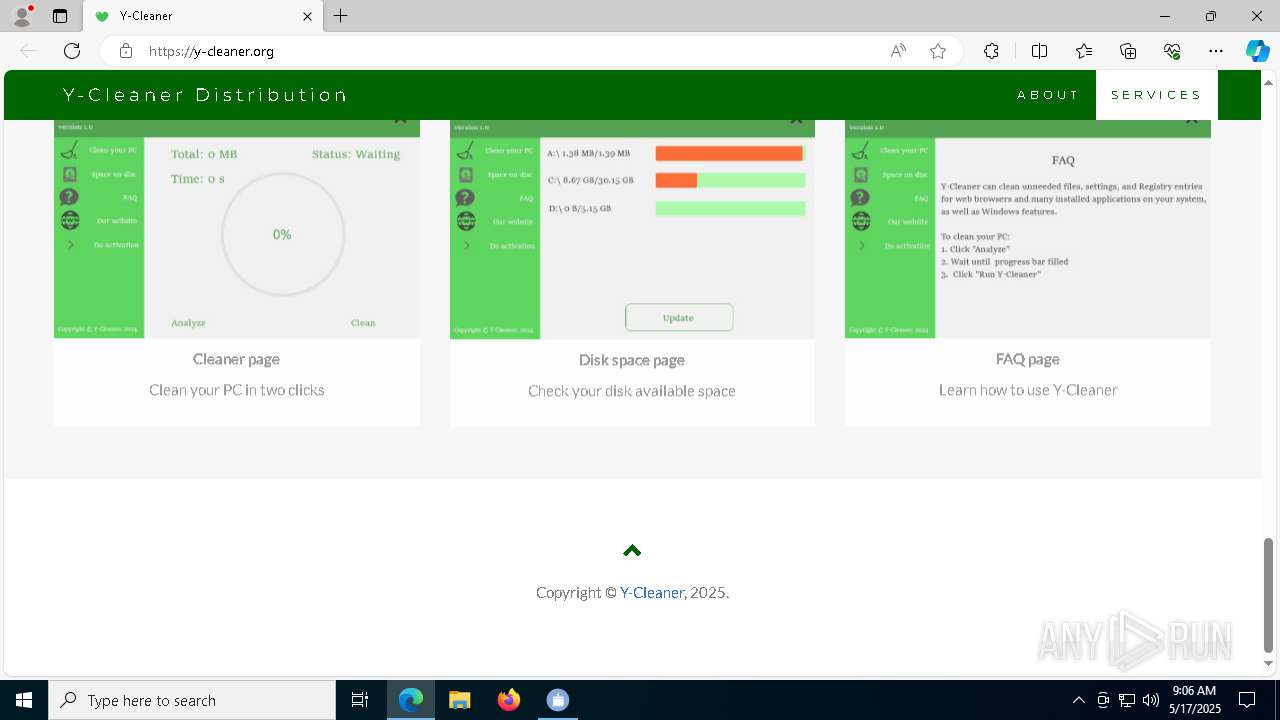This screenshot has height=720, width=1280.
Task: Click Clean in the Cleaner screenshot
Action: coord(363,323)
